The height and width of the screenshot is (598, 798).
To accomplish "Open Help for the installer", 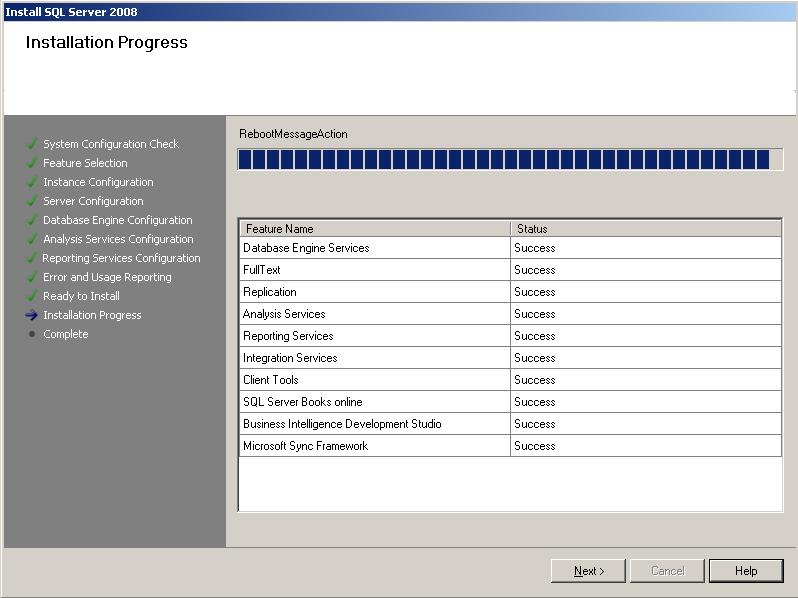I will 746,571.
